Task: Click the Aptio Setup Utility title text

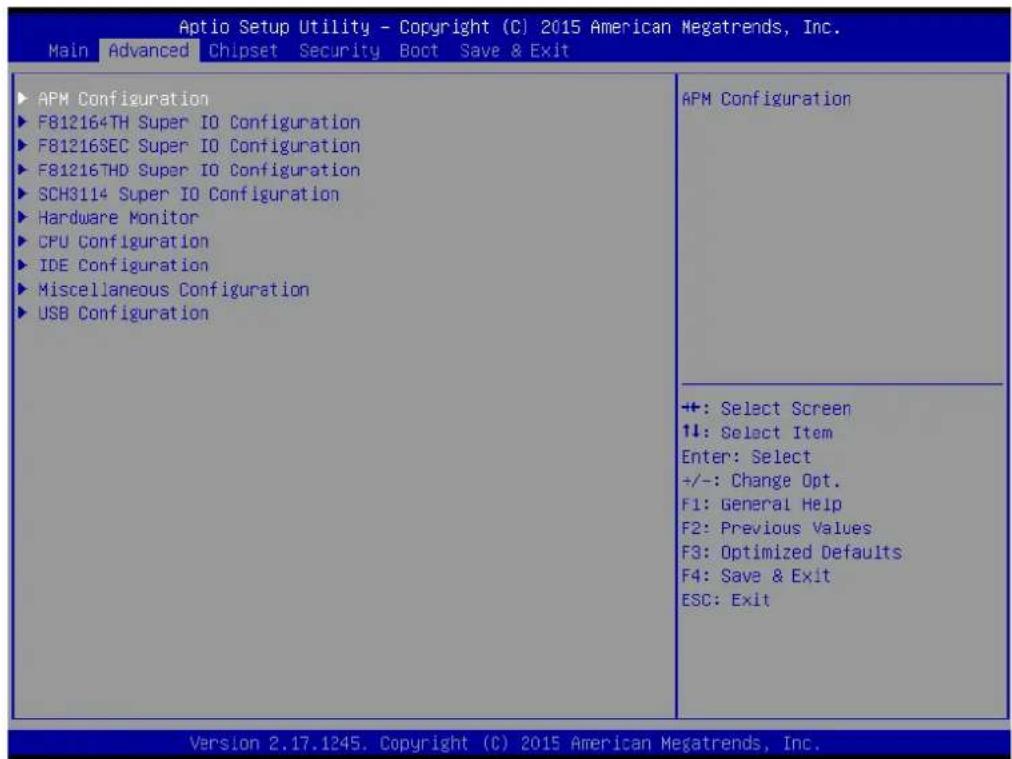Action: tap(510, 27)
